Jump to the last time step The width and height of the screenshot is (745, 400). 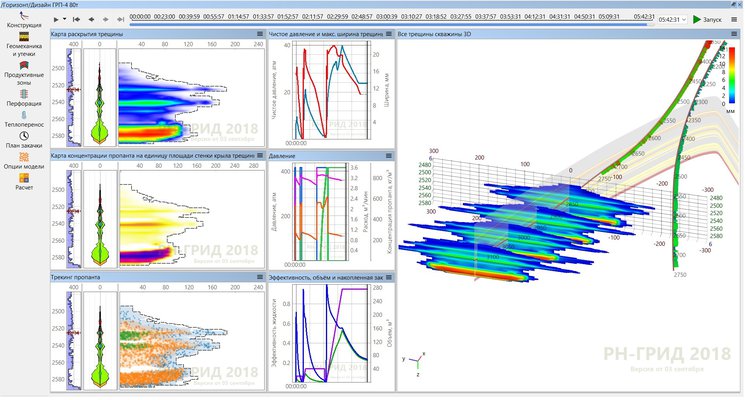(x=120, y=19)
